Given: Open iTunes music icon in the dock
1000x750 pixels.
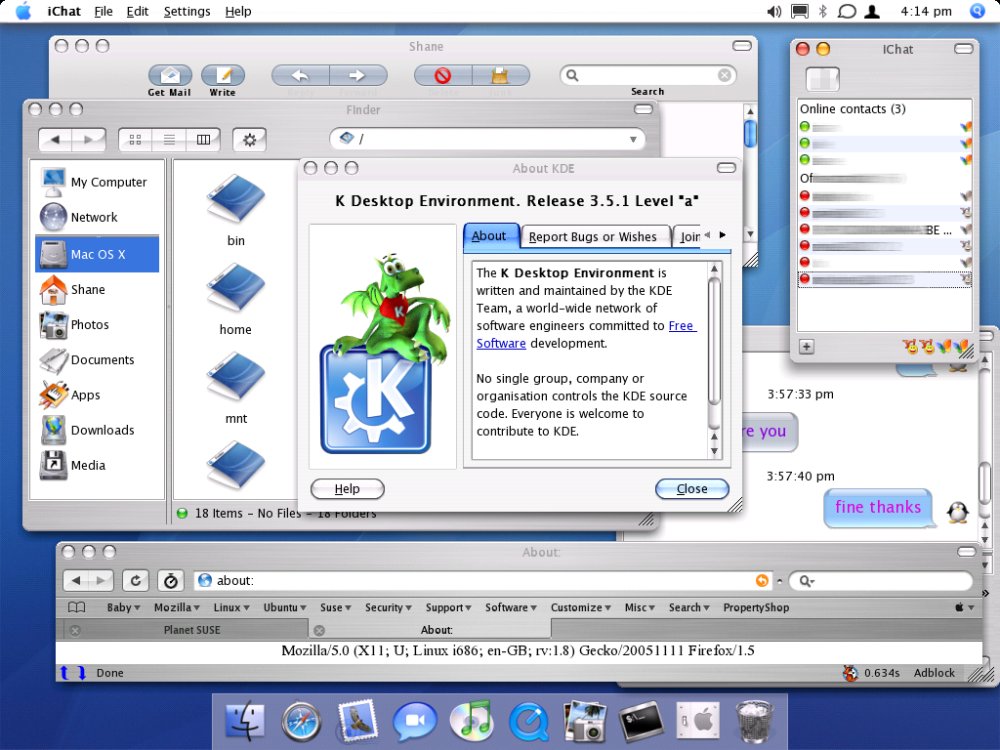Looking at the screenshot, I should coord(471,721).
